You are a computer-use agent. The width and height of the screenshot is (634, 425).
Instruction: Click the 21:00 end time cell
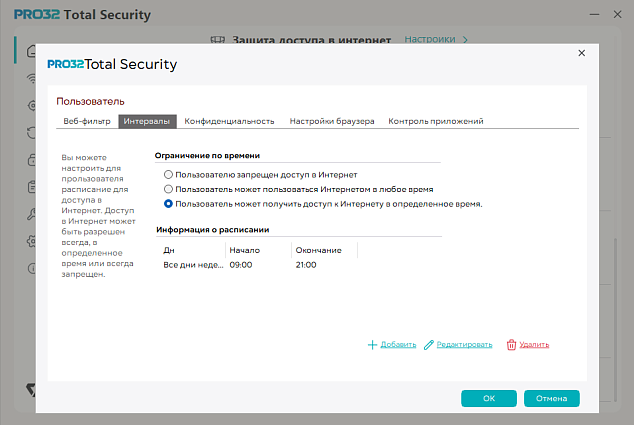point(306,265)
